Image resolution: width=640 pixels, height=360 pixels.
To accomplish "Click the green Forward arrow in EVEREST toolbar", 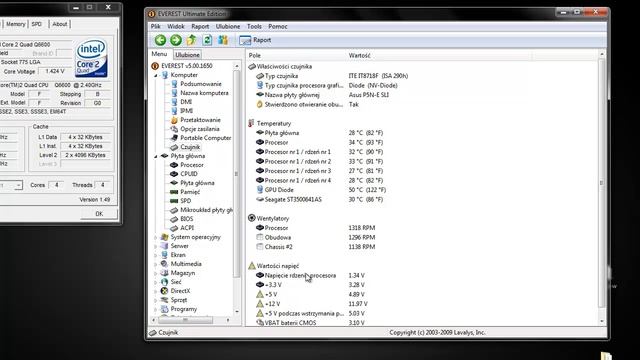I will click(x=176, y=40).
